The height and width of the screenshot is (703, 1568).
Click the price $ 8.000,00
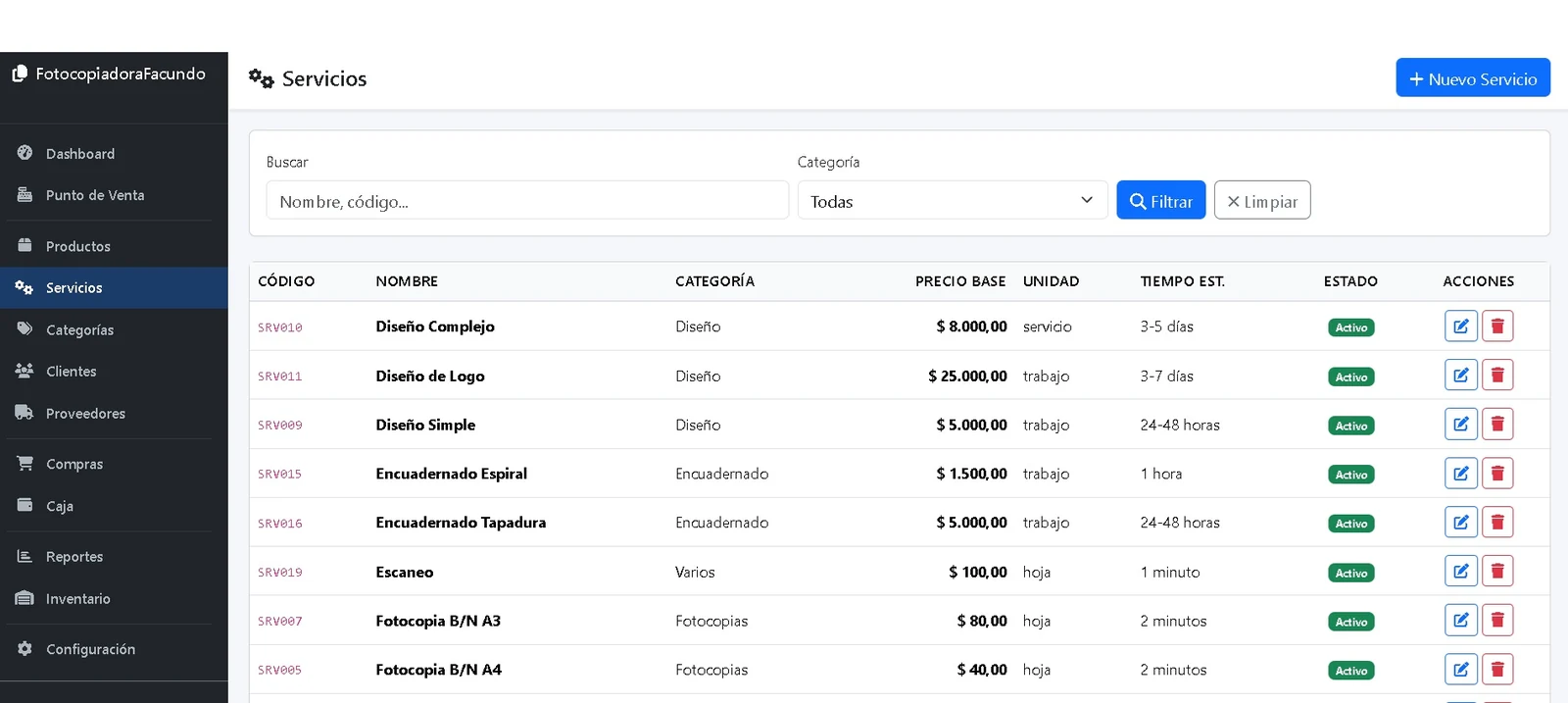[x=971, y=326]
